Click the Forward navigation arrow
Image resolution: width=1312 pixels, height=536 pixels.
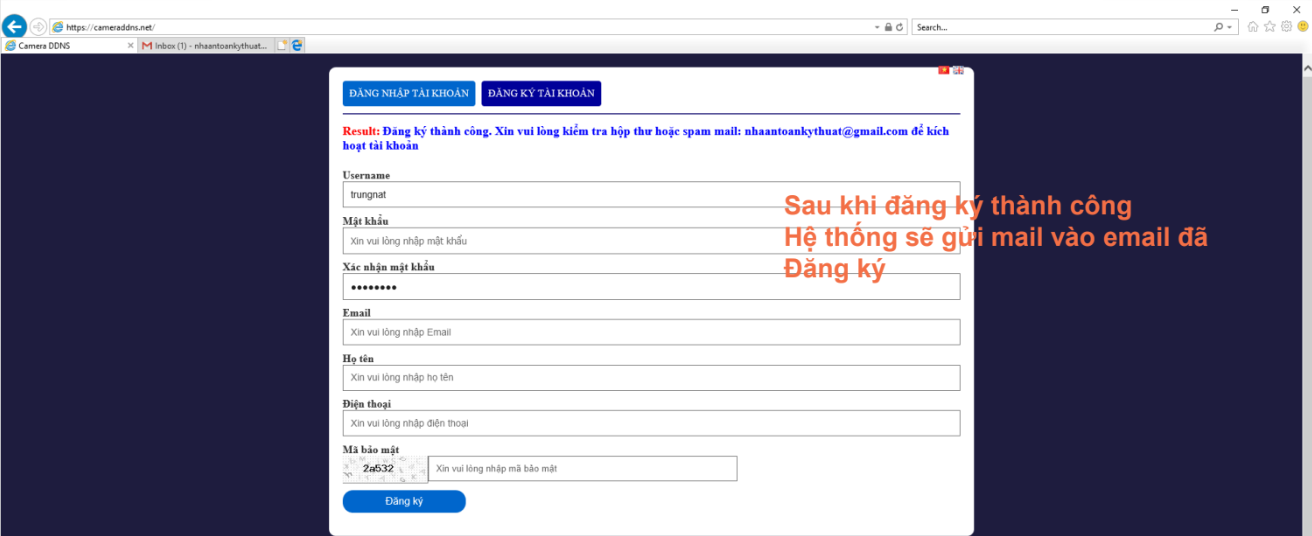coord(38,27)
